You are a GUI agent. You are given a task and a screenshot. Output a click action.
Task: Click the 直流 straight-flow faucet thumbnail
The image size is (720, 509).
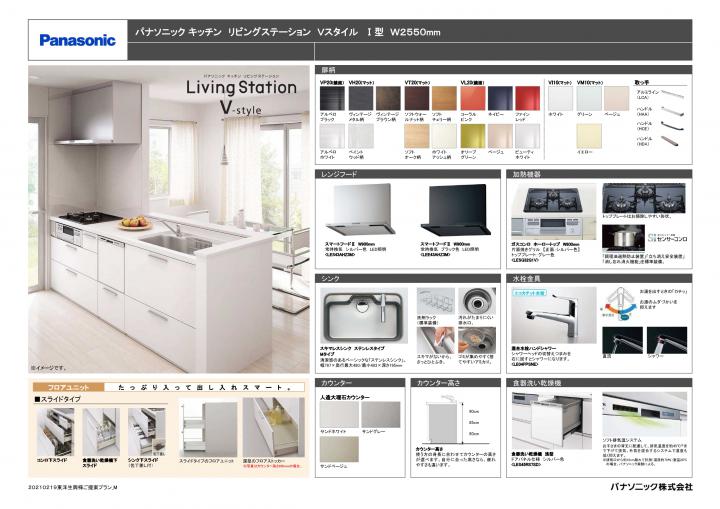(x=622, y=340)
